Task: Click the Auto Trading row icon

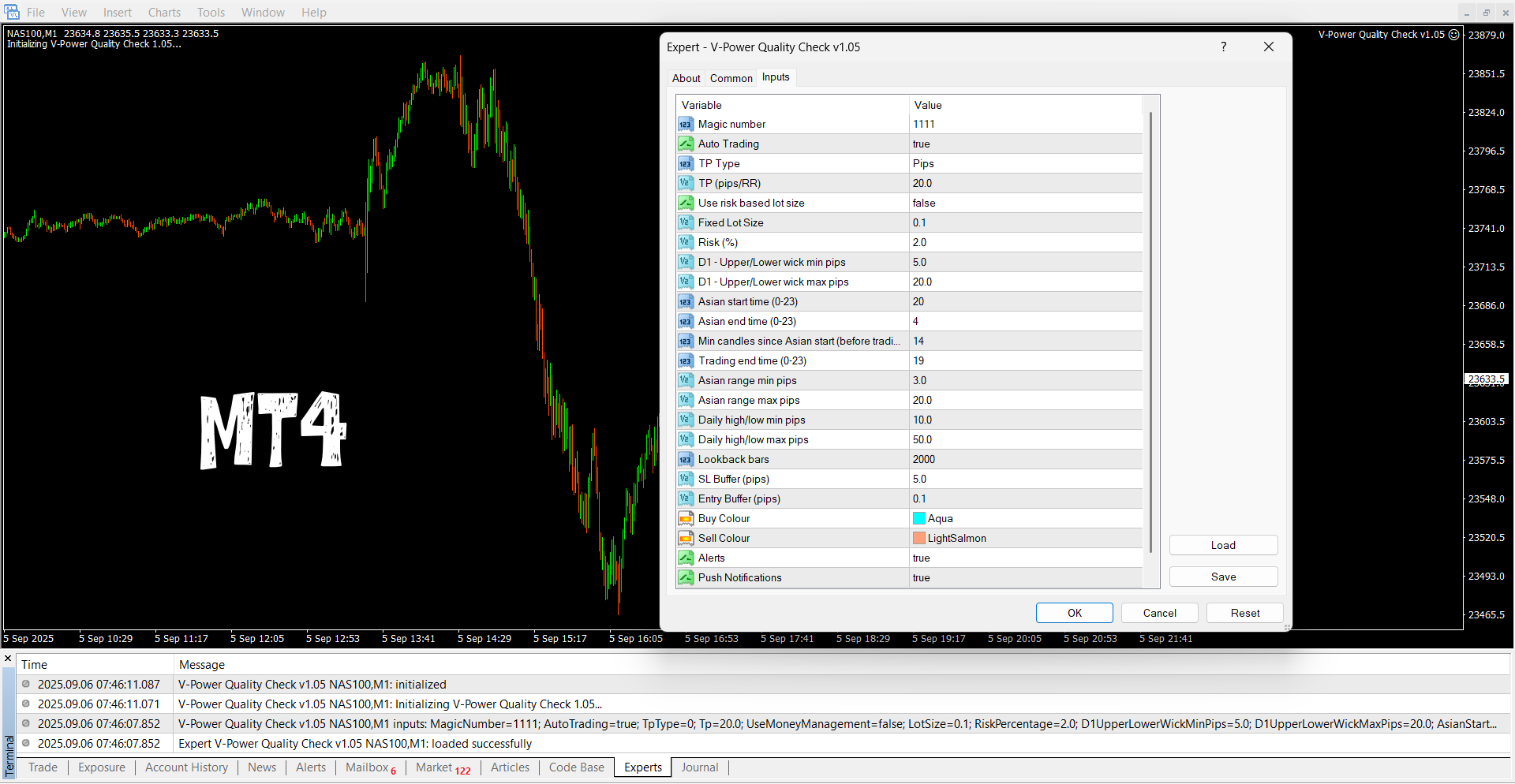Action: coord(686,144)
